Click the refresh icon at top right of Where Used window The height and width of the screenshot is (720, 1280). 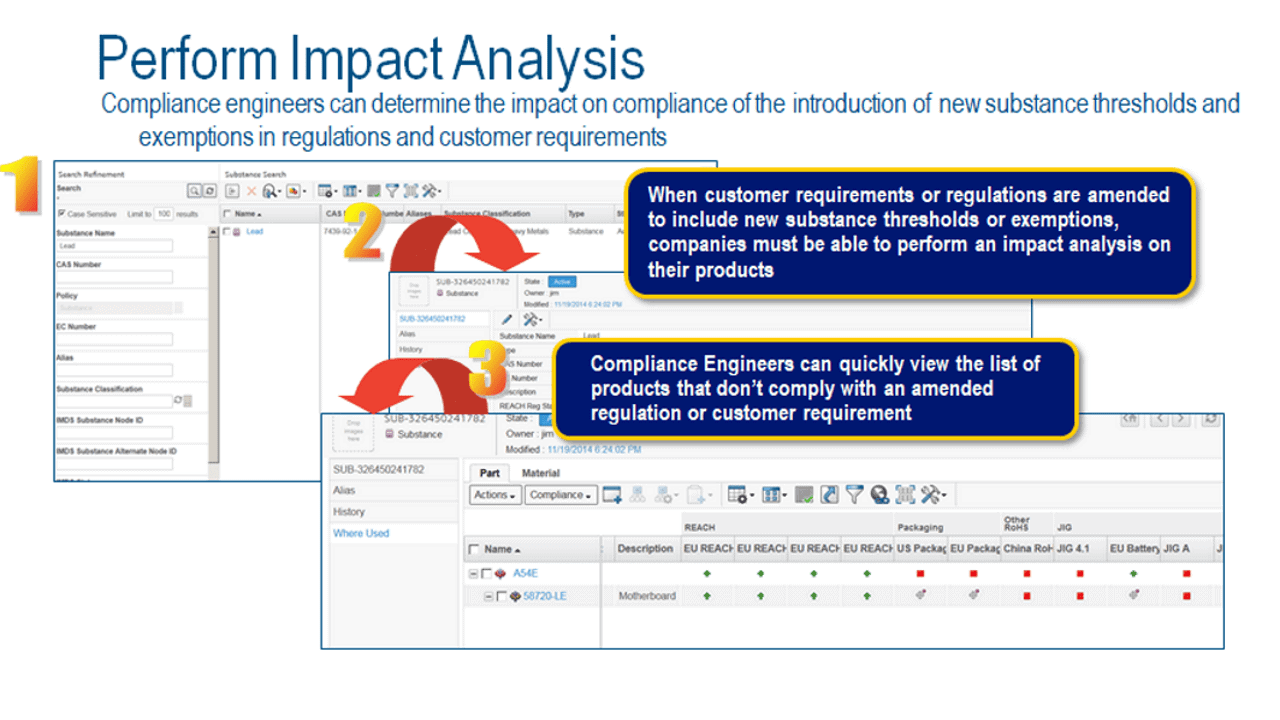pyautogui.click(x=1211, y=419)
